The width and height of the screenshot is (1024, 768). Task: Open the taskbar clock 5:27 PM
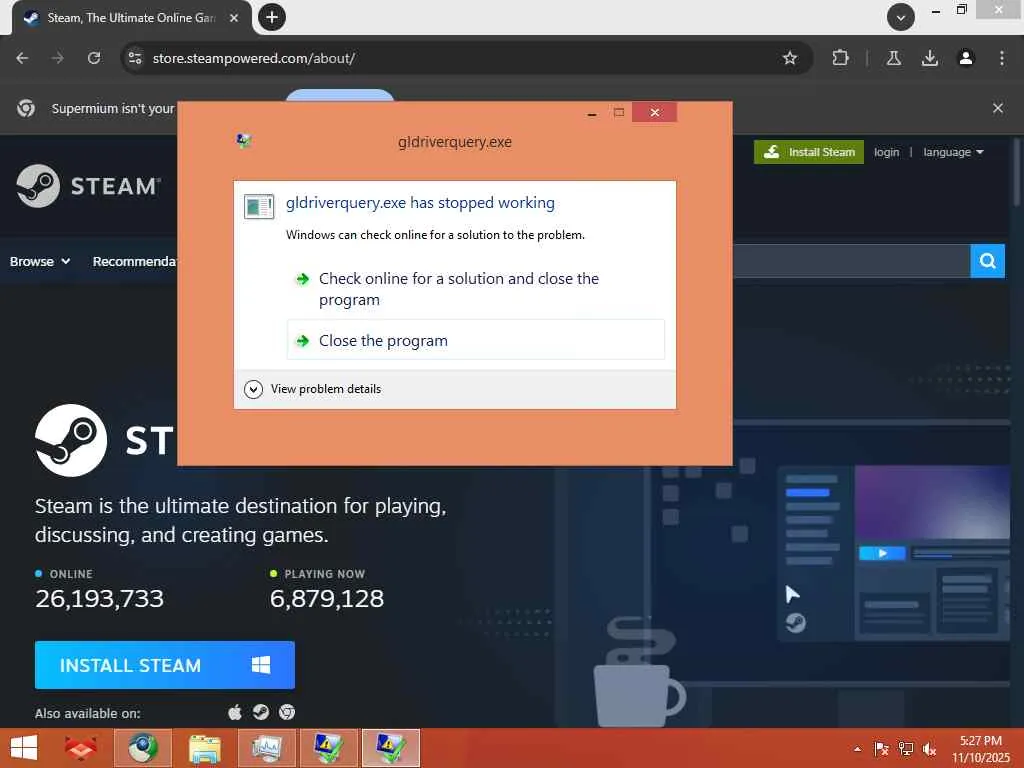tap(980, 748)
